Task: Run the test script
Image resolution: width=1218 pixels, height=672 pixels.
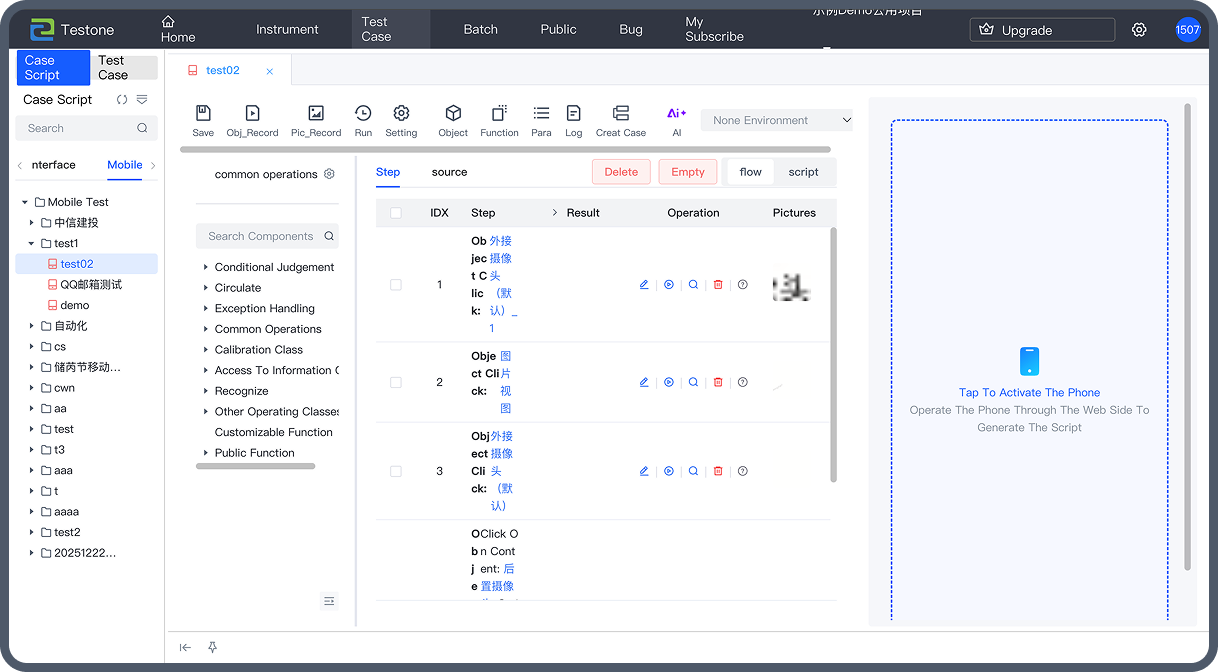Action: (x=363, y=114)
